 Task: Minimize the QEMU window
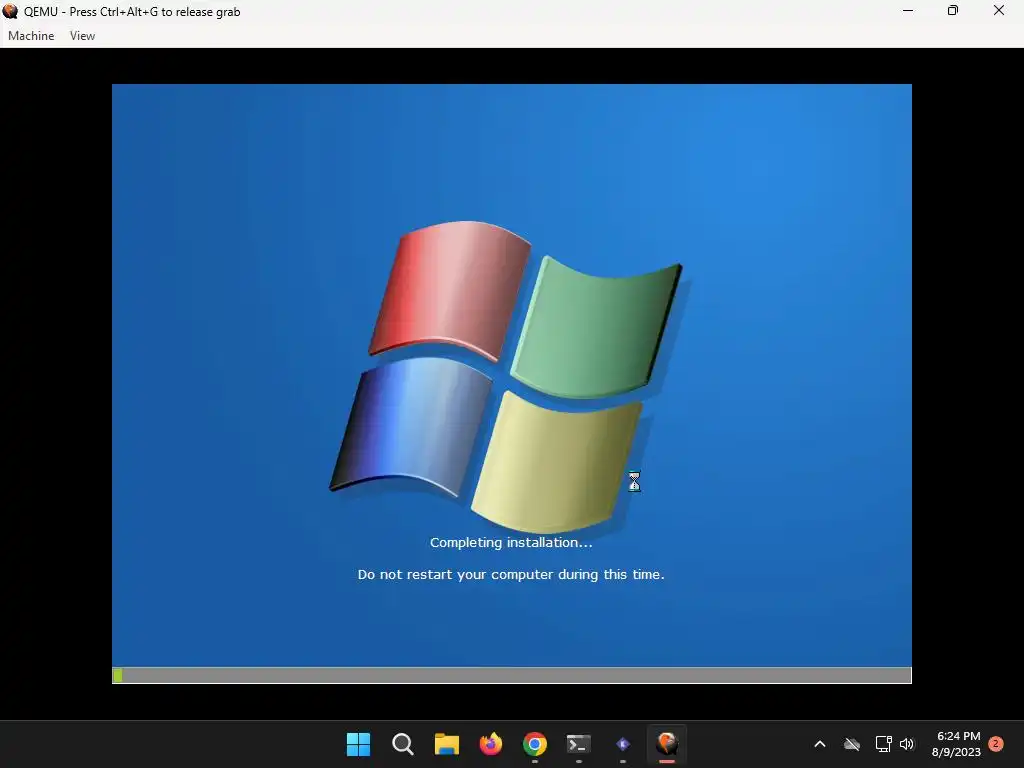click(908, 11)
